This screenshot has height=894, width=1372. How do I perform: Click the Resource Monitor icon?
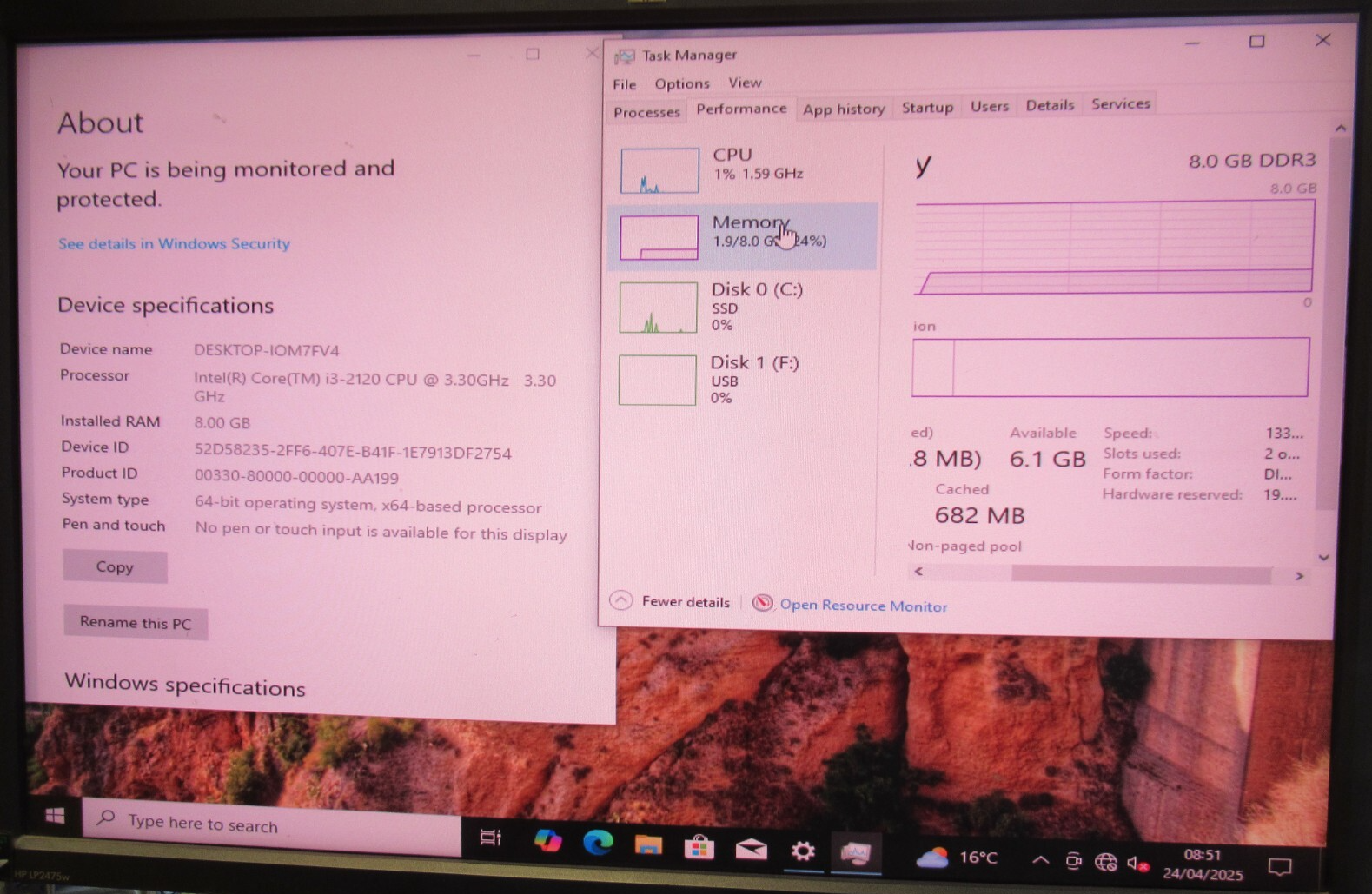(x=762, y=603)
